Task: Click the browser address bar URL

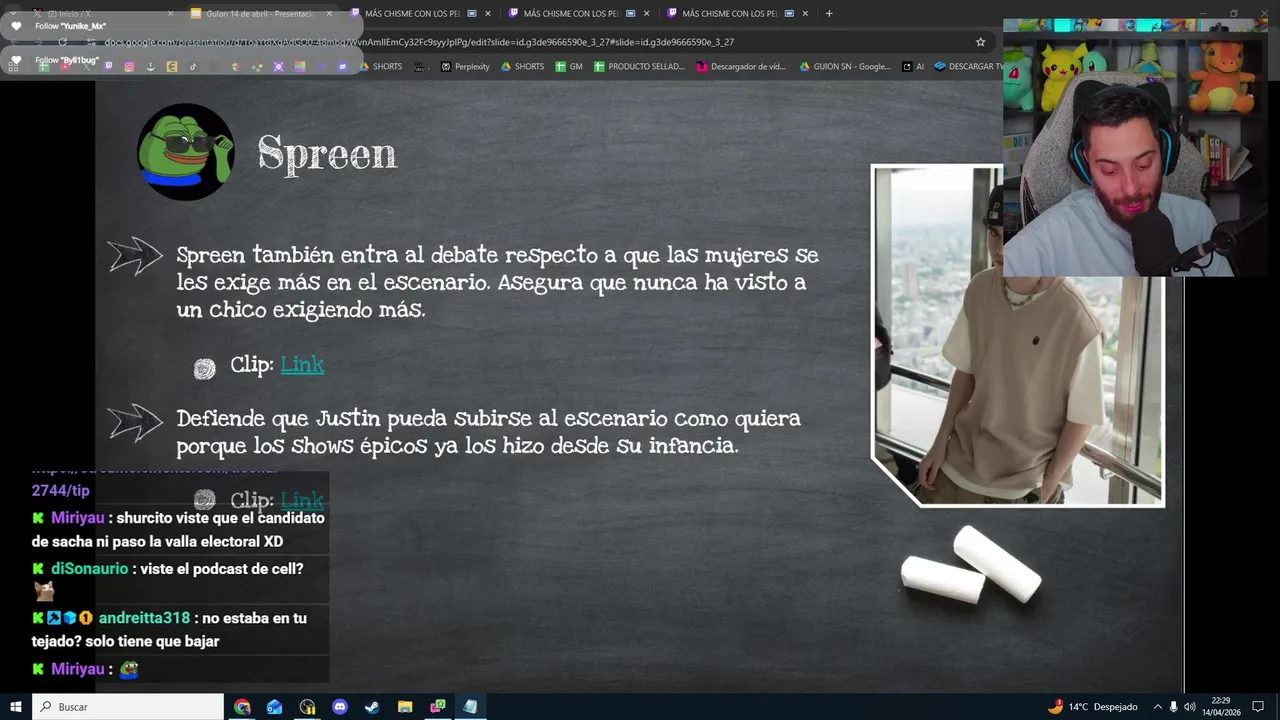Action: point(420,42)
